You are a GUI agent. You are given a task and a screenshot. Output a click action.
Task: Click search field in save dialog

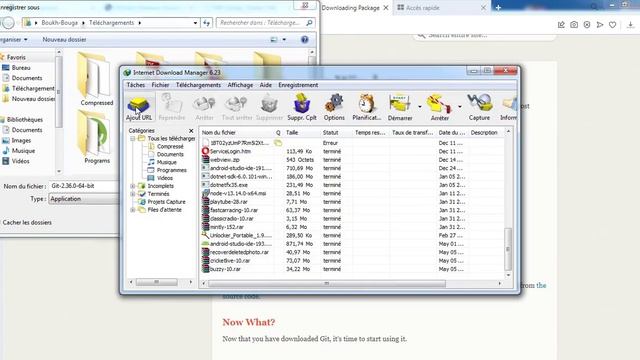point(265,23)
